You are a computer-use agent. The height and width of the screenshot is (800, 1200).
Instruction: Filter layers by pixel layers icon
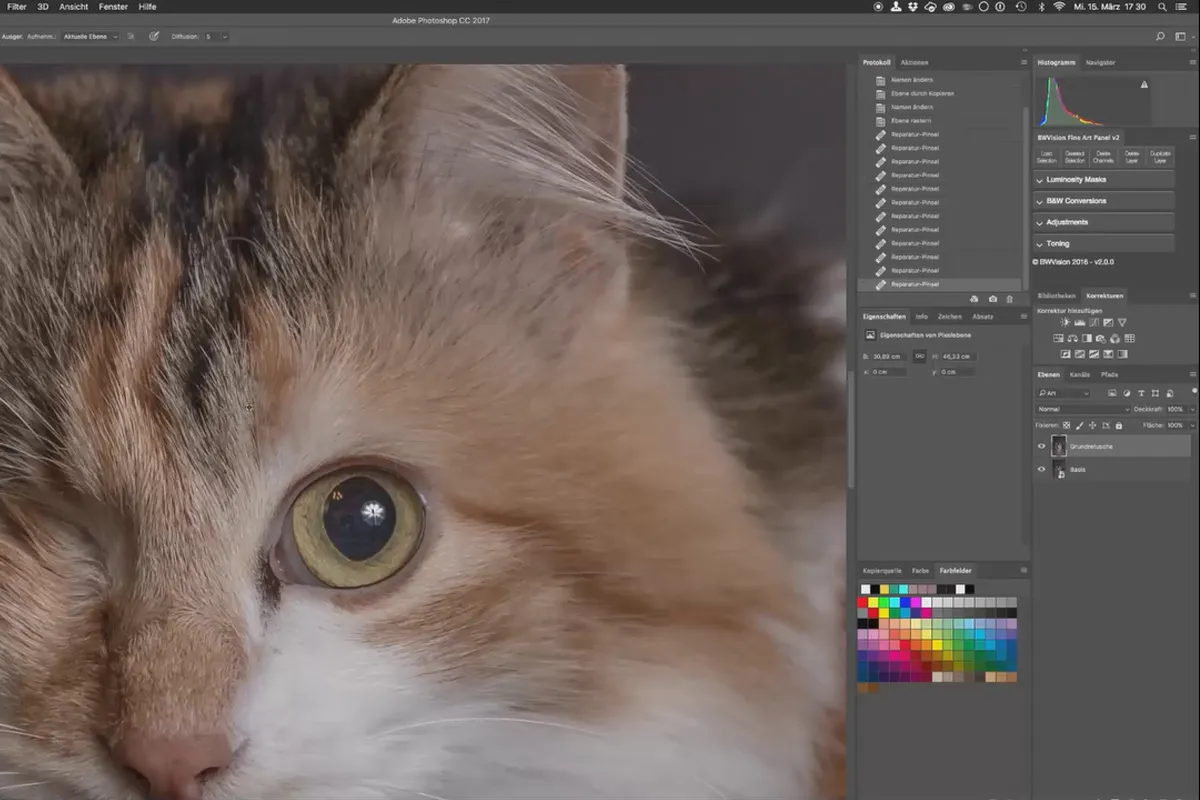tap(1112, 393)
